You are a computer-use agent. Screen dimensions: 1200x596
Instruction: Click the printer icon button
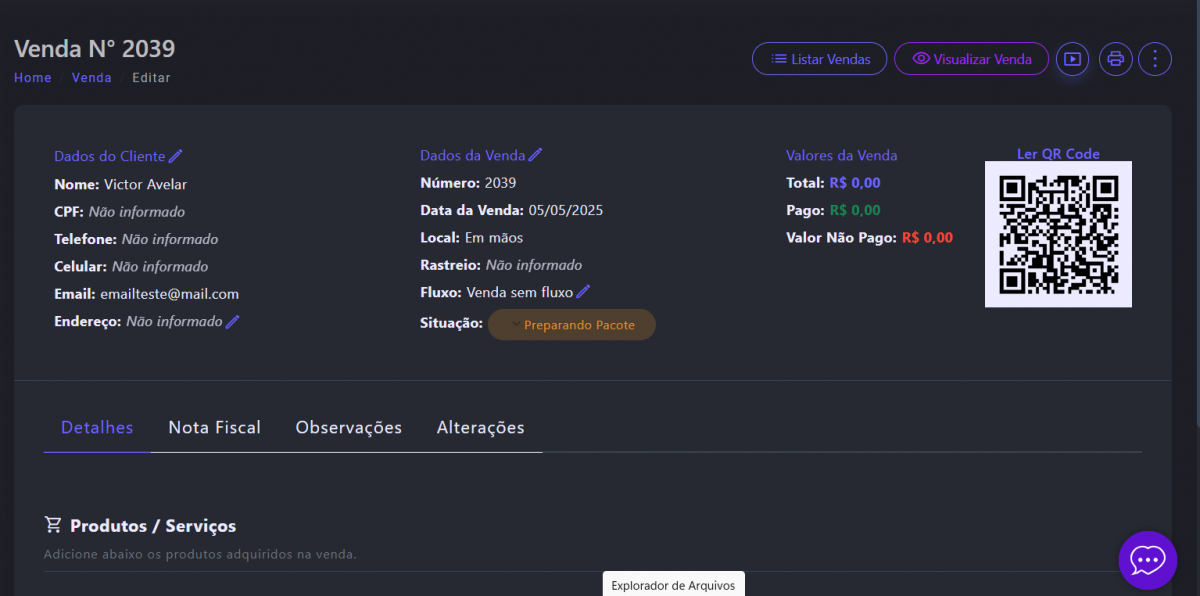1116,59
